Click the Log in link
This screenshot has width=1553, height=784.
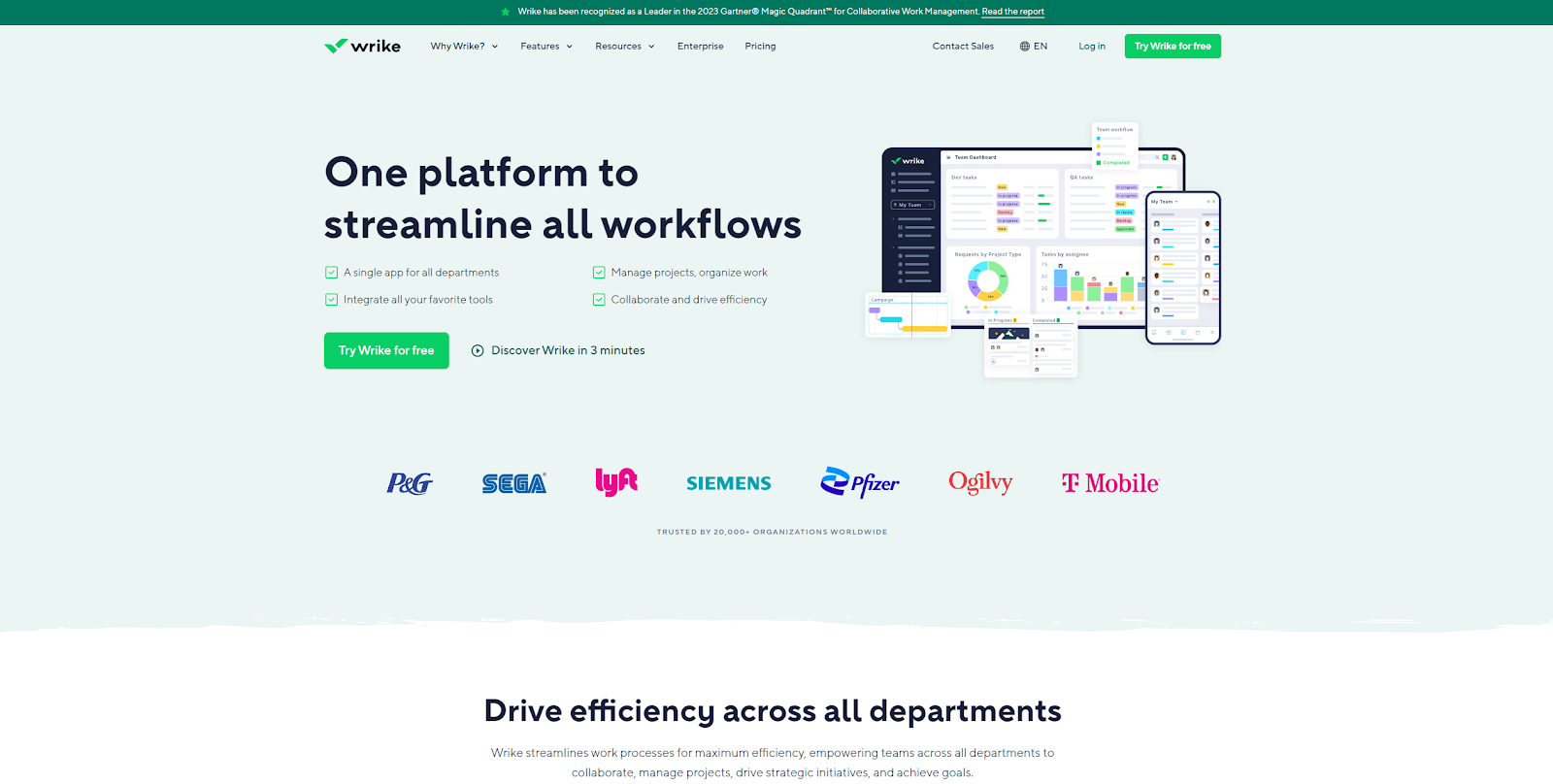[1092, 47]
